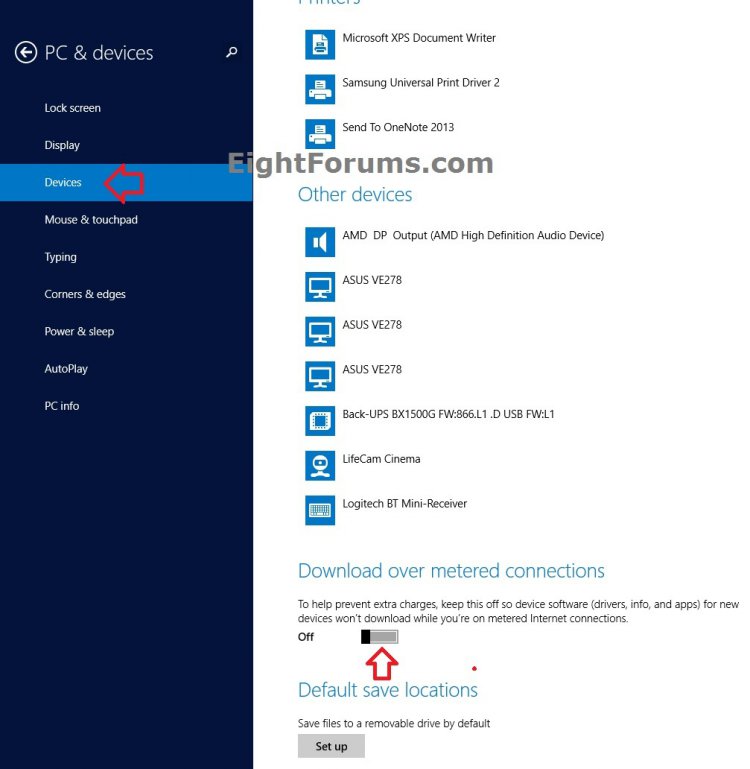Select the Back-UPS BX1500G device icon

pyautogui.click(x=320, y=420)
